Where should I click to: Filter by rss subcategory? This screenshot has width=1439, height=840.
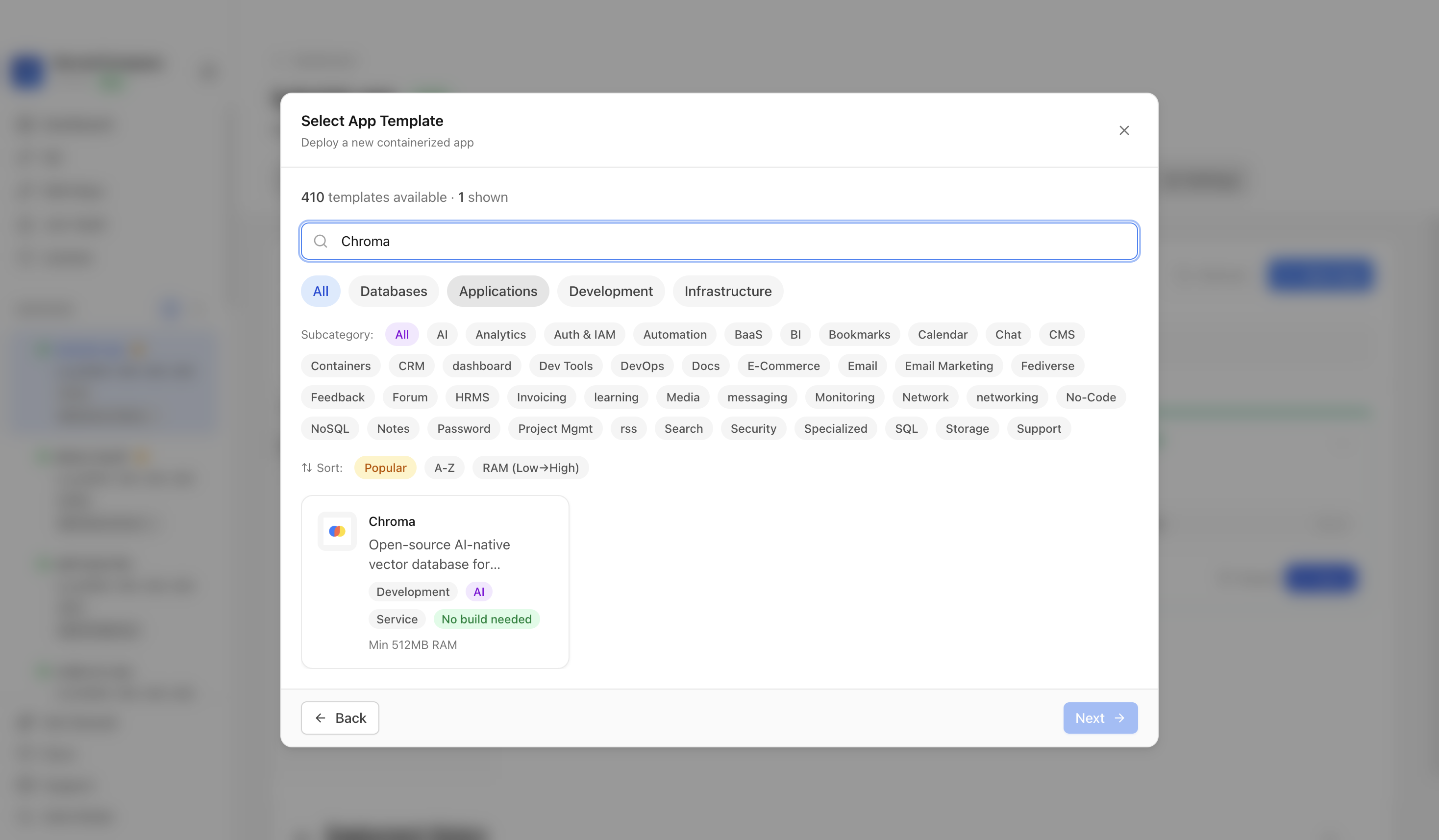click(628, 429)
